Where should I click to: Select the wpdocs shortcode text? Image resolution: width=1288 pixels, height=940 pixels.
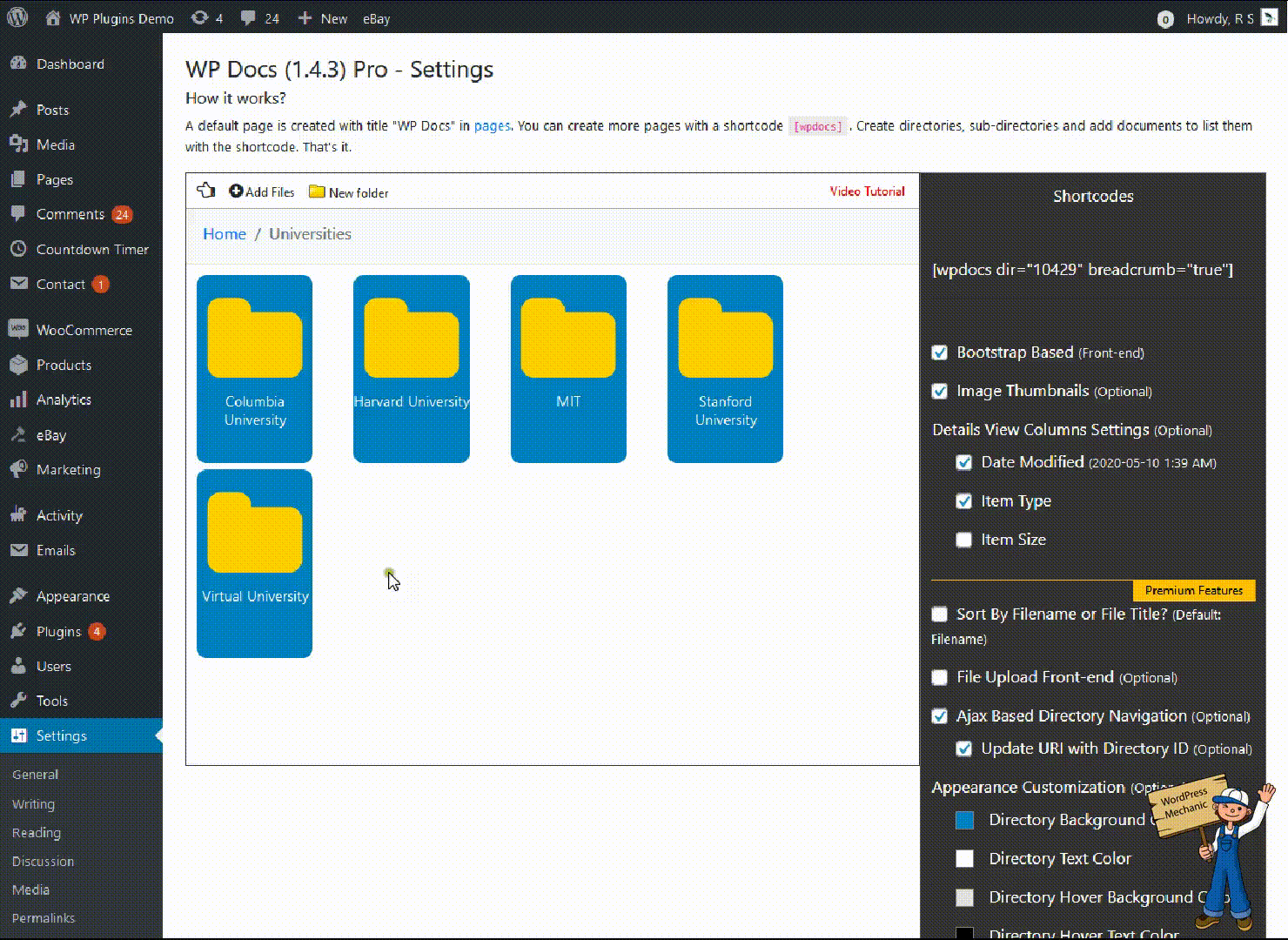click(1083, 270)
